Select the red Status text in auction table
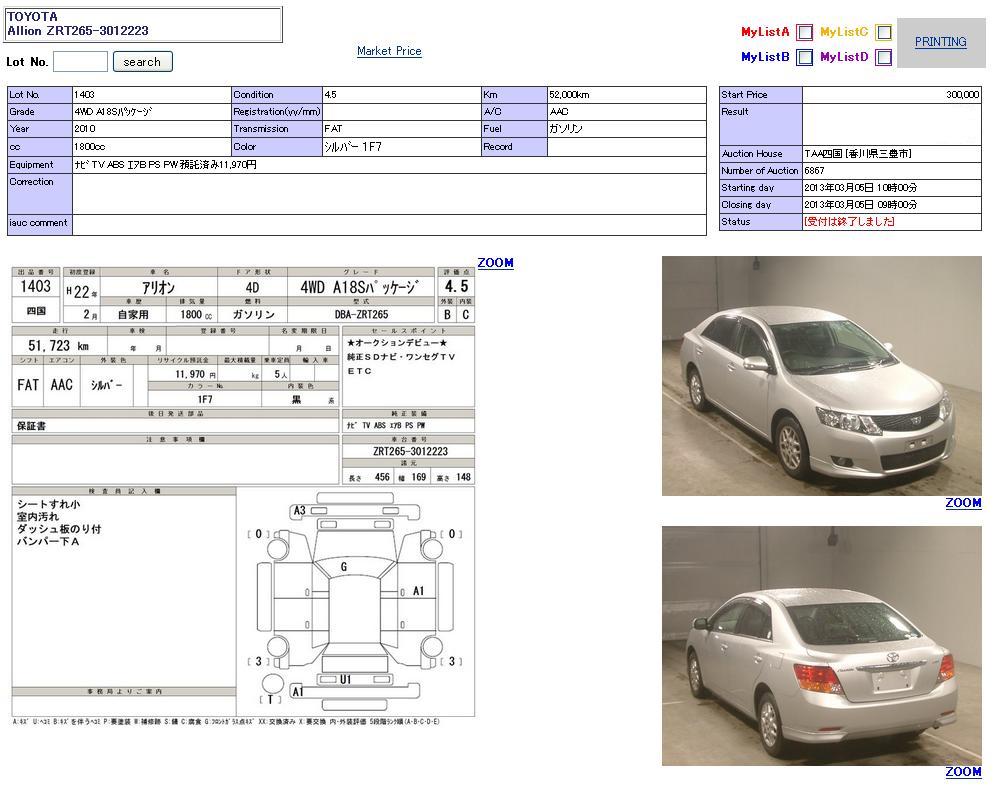Screen dimensions: 1001x793 [849, 222]
